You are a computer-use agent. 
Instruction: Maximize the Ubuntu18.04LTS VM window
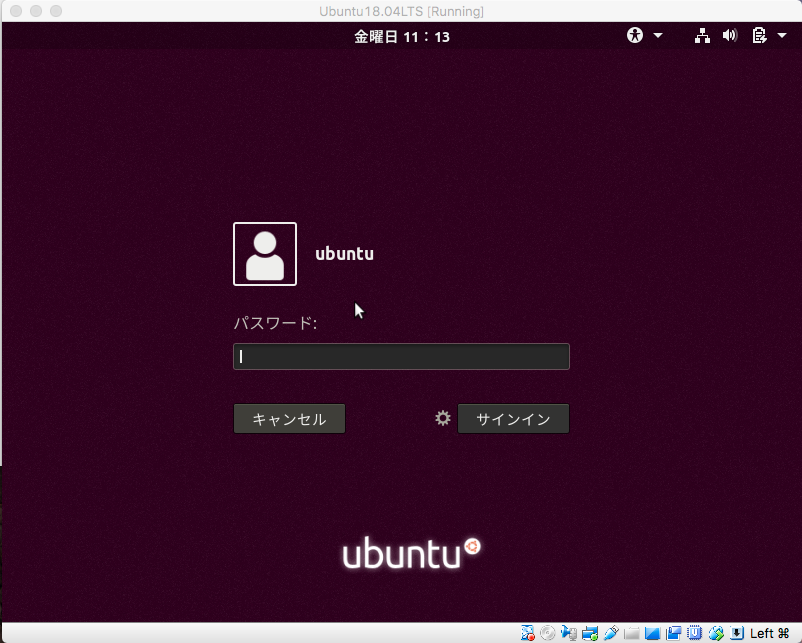coord(56,11)
